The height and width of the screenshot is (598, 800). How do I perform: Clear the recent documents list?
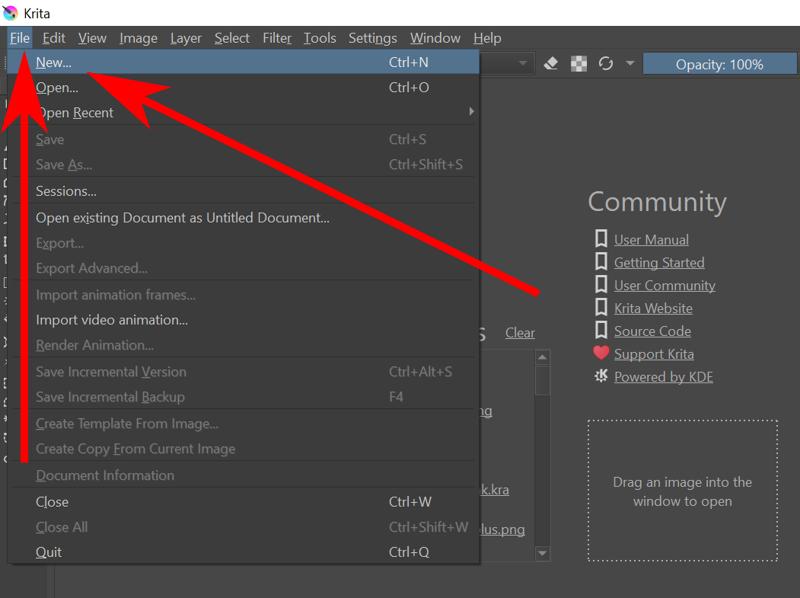pyautogui.click(x=520, y=332)
